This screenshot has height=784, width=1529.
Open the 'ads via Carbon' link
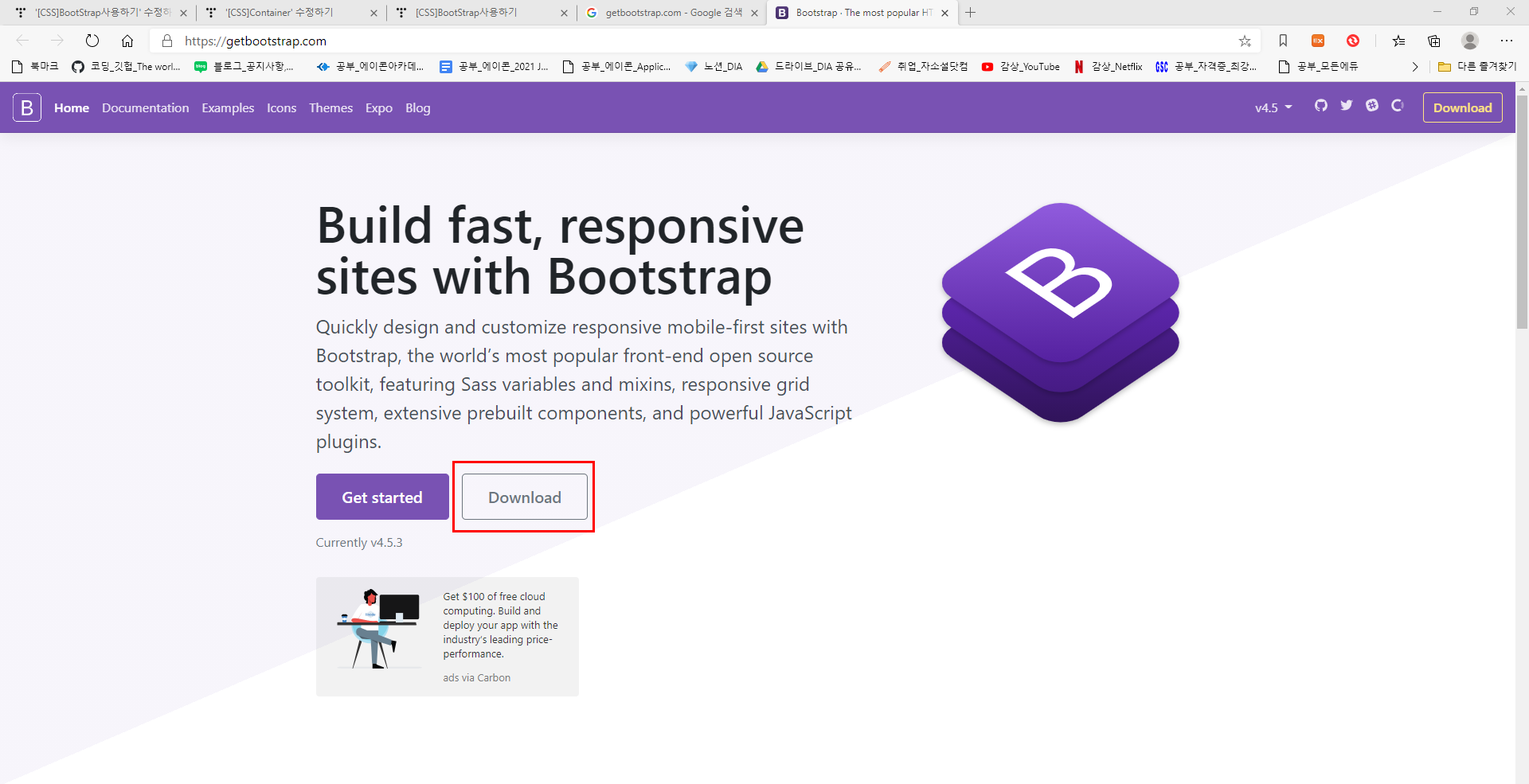[477, 677]
